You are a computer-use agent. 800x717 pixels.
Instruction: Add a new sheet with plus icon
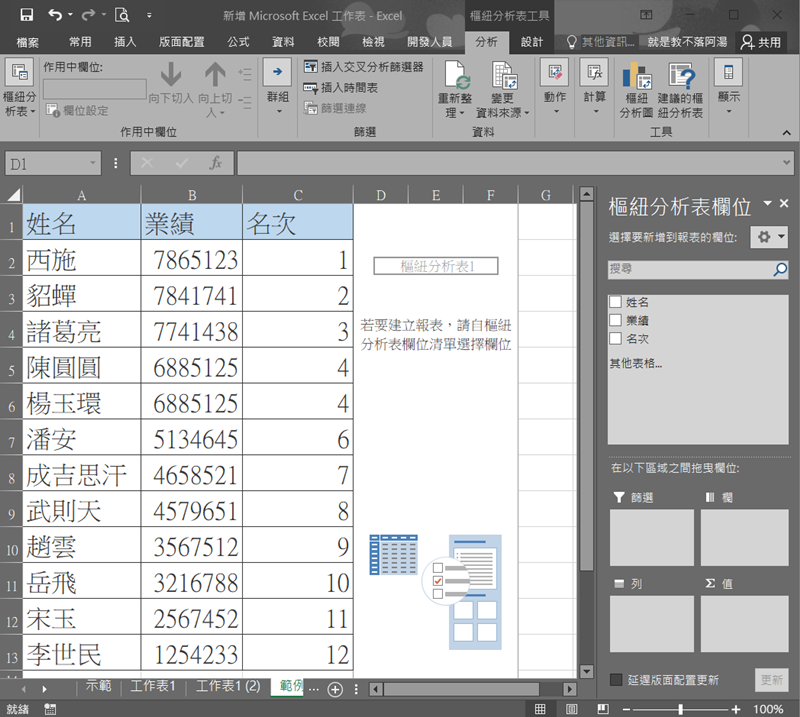(x=336, y=689)
